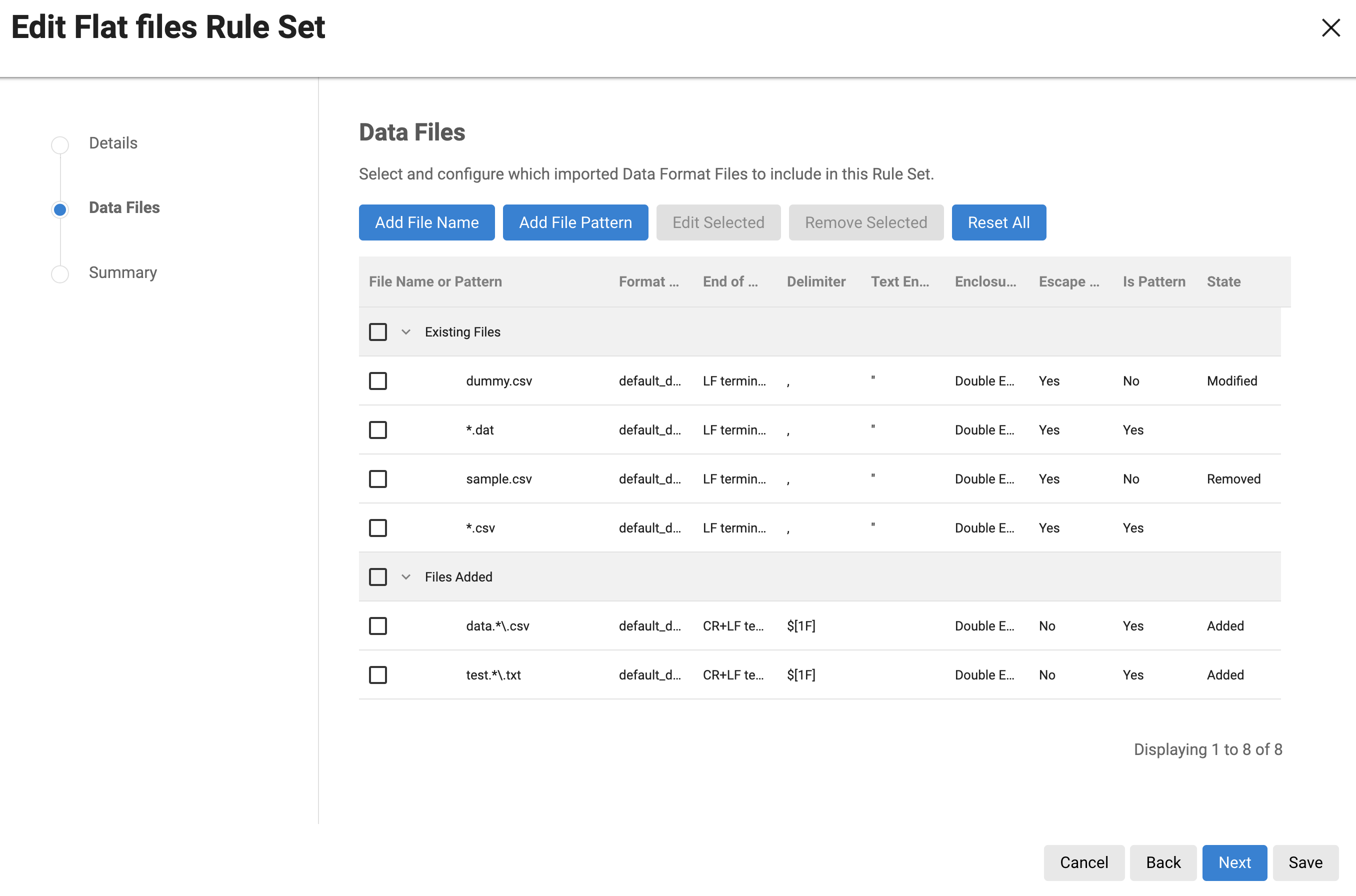Collapse the Existing Files group chevron

point(405,332)
